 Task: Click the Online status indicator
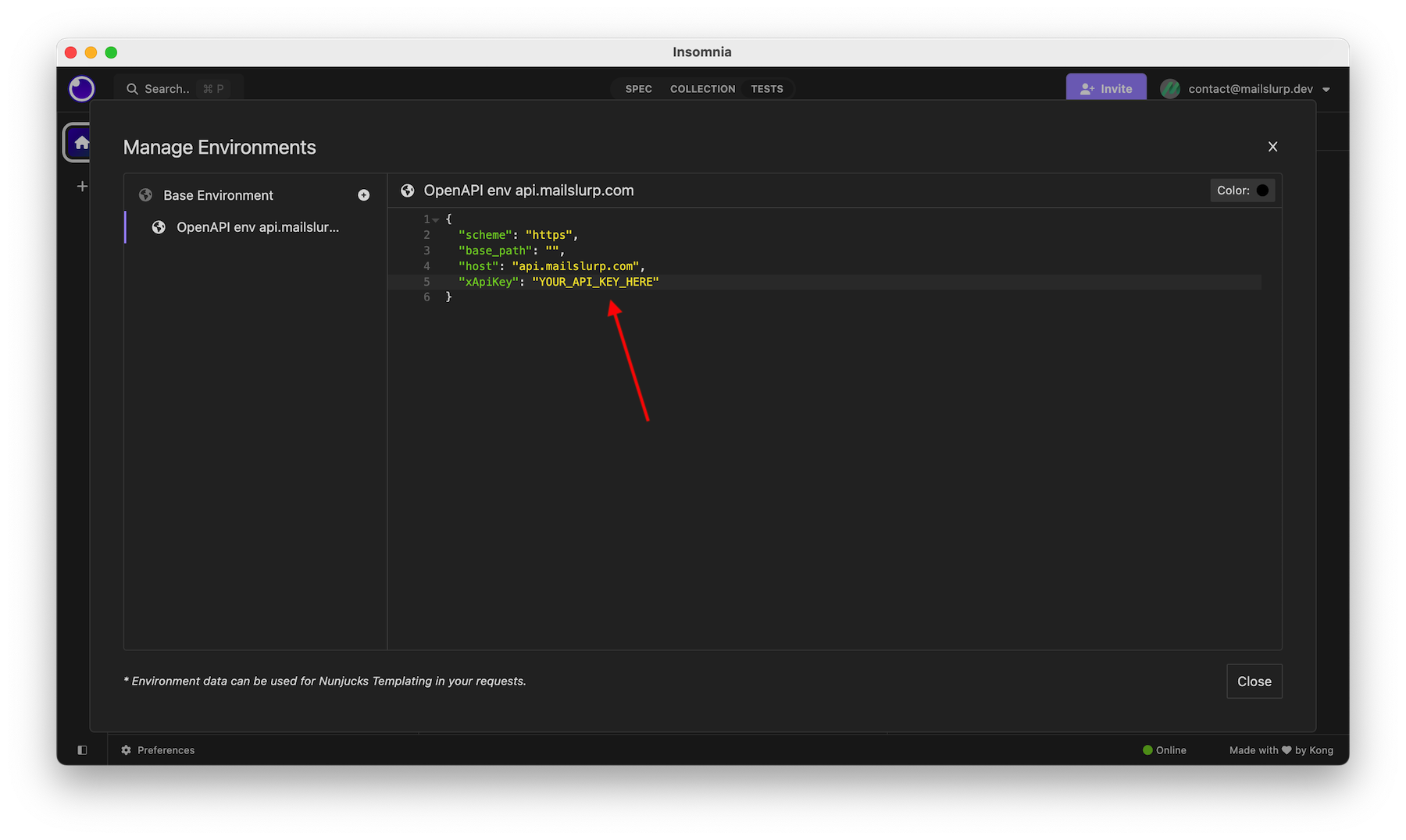[1164, 750]
